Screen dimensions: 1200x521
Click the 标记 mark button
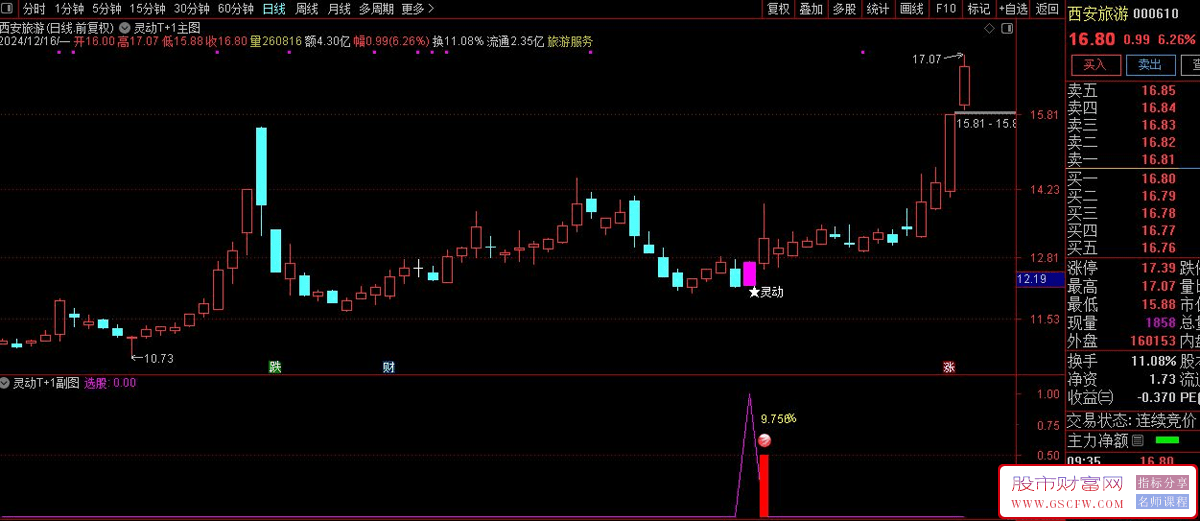[978, 9]
